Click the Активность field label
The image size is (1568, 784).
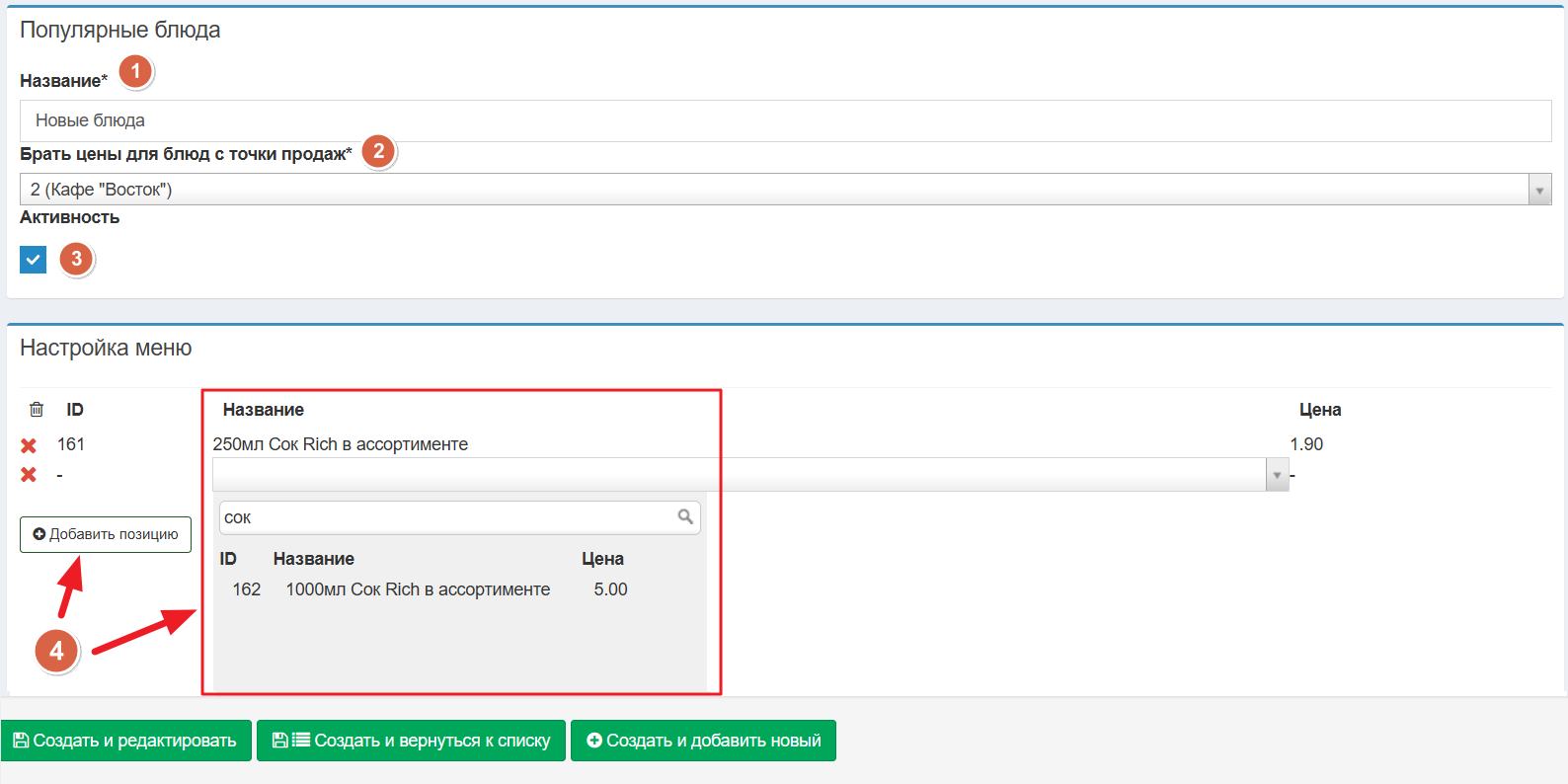[x=70, y=217]
